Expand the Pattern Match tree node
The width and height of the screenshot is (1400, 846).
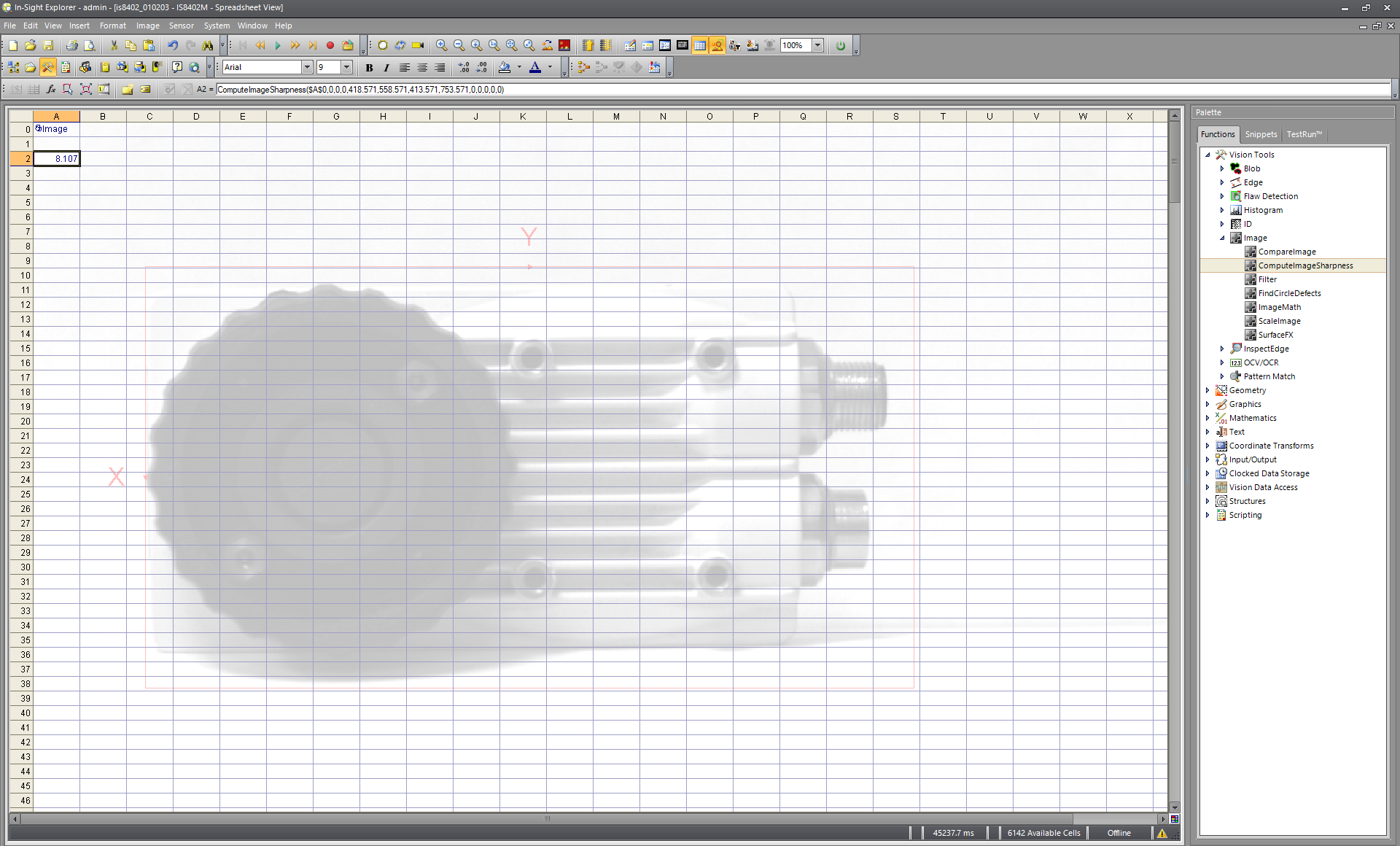pyautogui.click(x=1222, y=376)
